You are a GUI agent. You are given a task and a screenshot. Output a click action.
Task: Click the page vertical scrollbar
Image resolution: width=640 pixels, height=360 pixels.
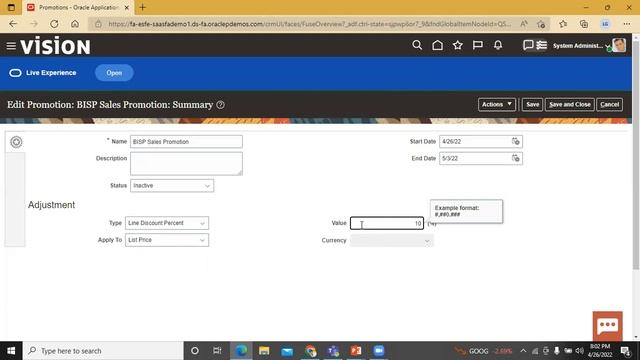tap(636, 155)
